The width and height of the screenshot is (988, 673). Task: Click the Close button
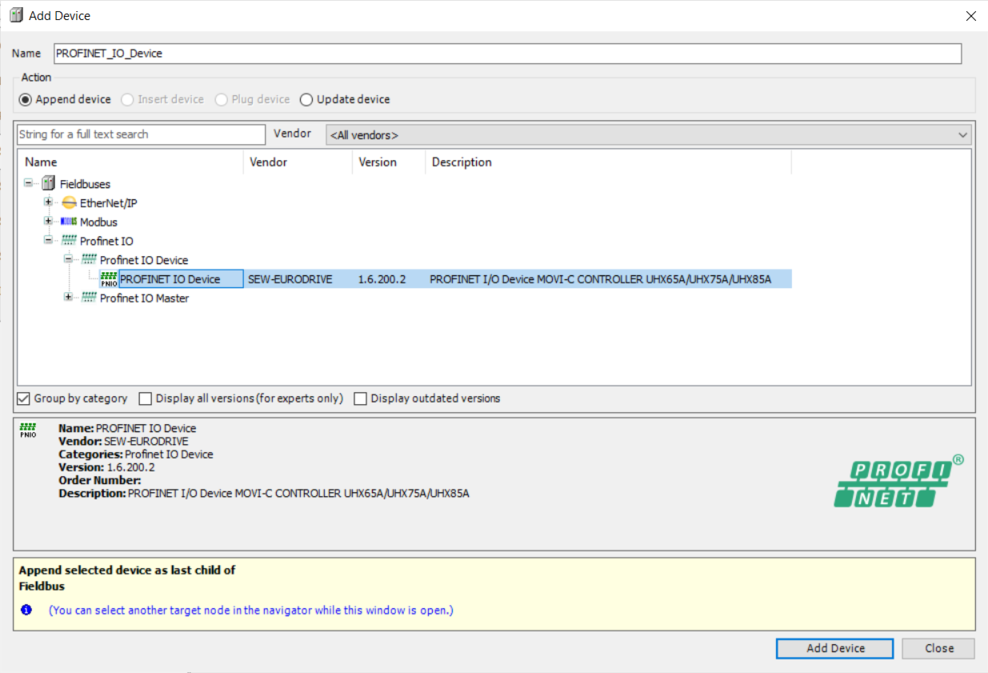click(x=938, y=648)
